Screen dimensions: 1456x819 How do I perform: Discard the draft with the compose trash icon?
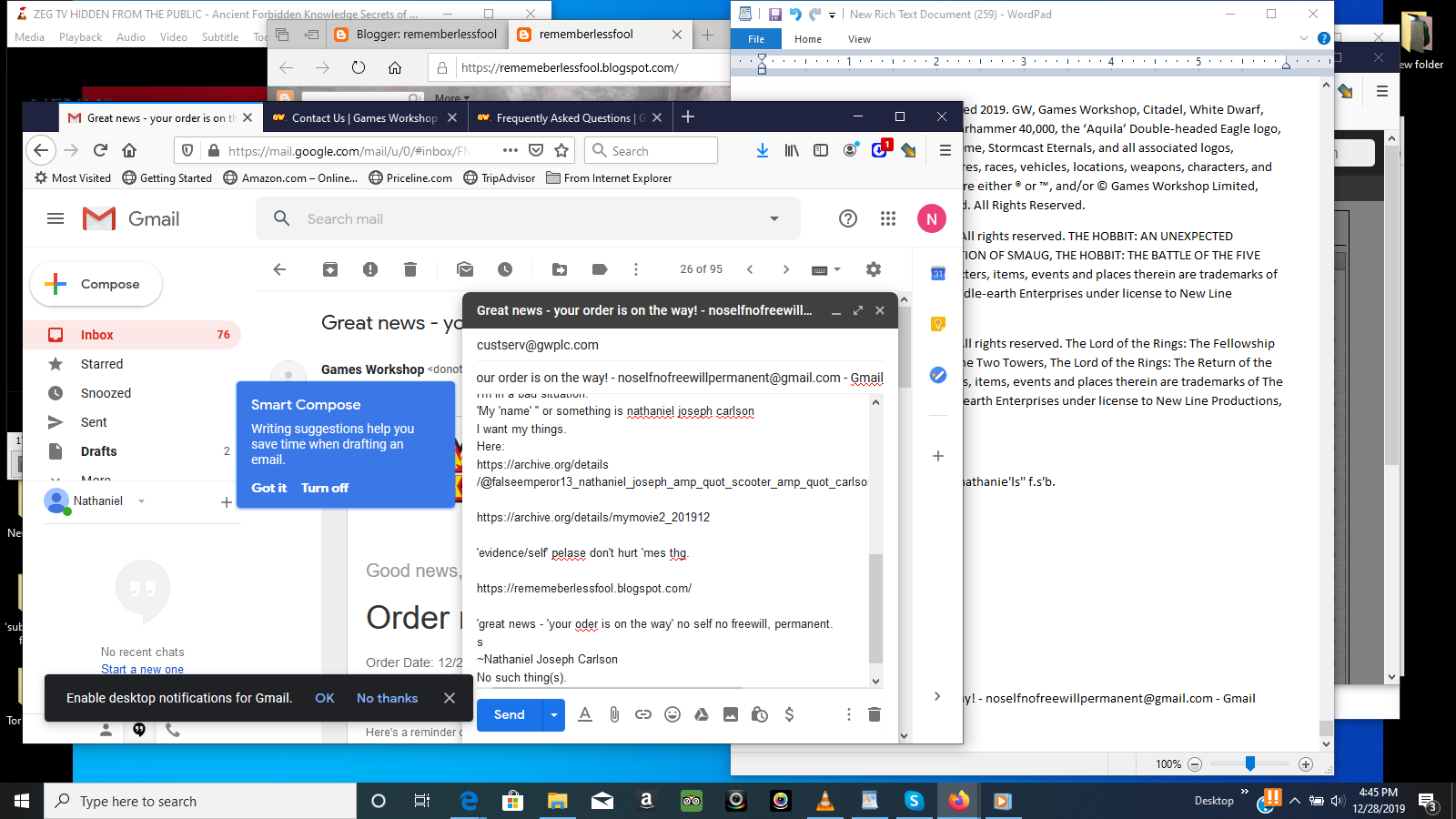coord(875,714)
